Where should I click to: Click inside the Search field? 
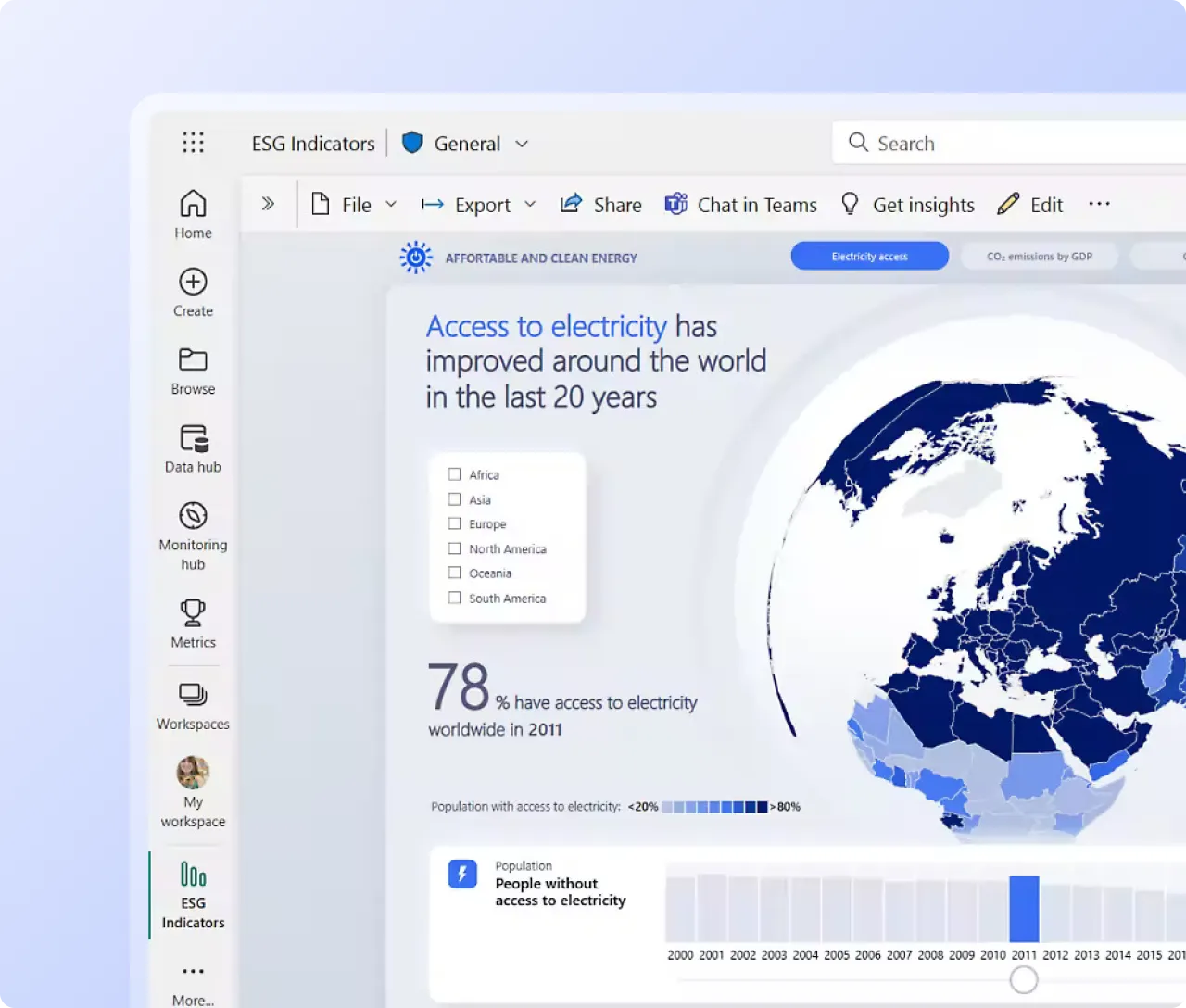[1010, 143]
